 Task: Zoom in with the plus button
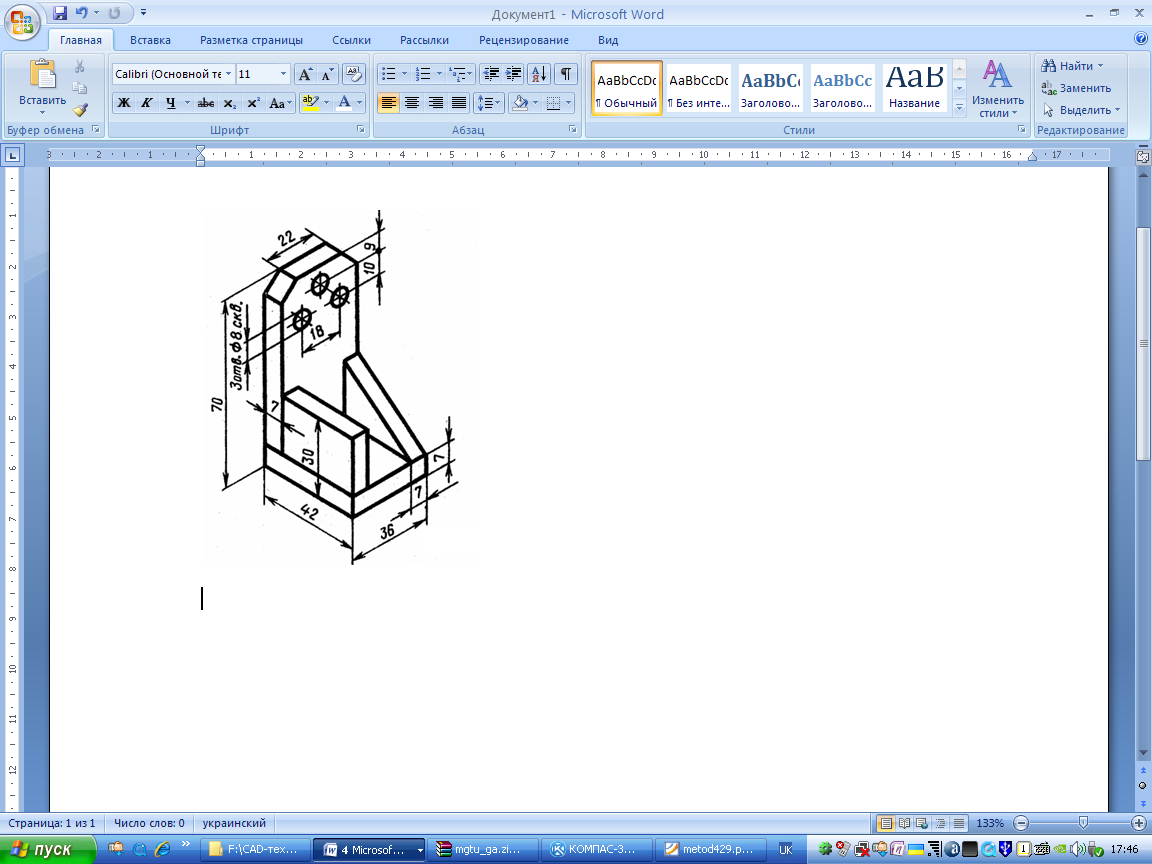[x=1139, y=824]
